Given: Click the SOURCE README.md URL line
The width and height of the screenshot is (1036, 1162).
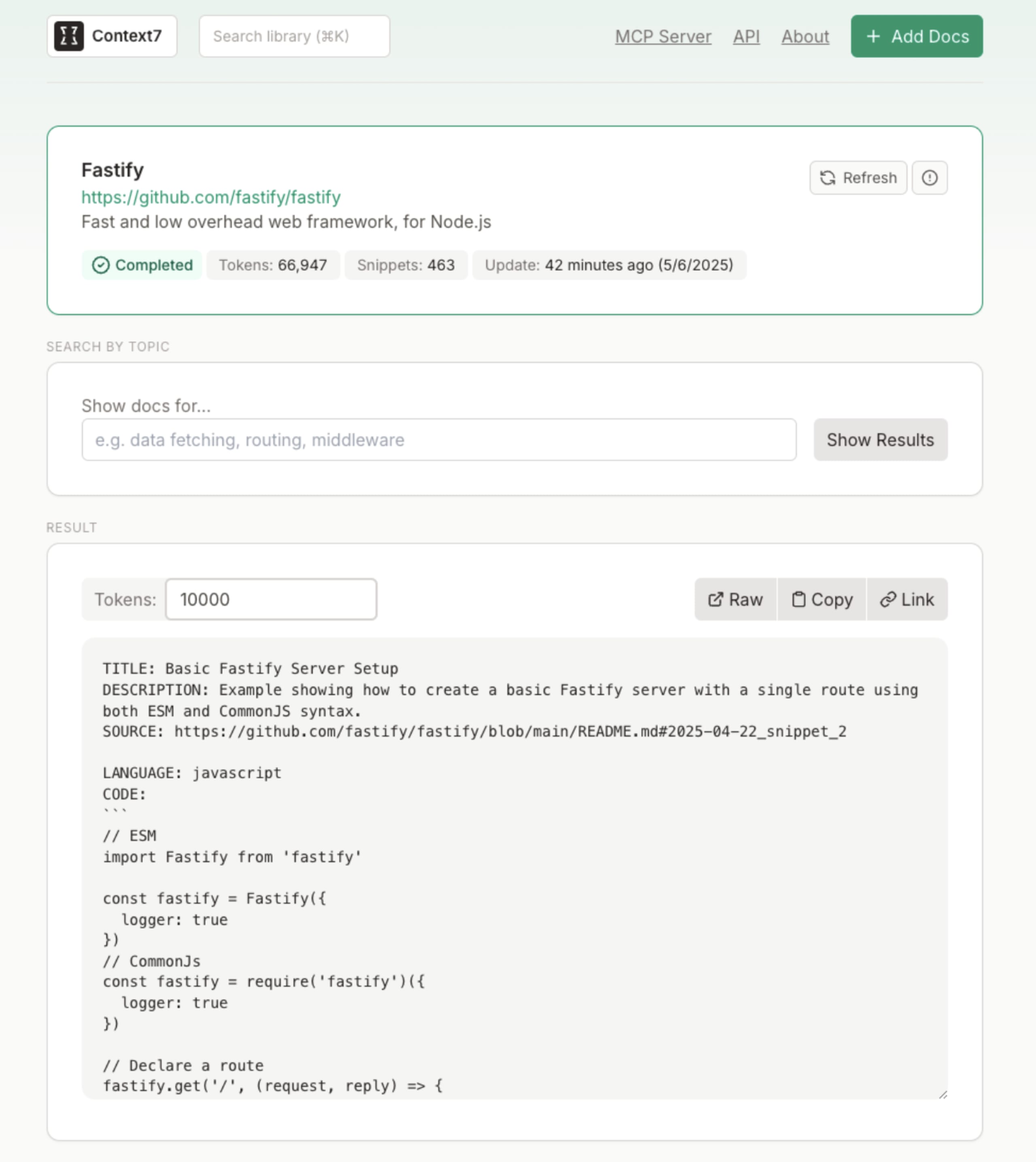Looking at the screenshot, I should click(x=475, y=731).
